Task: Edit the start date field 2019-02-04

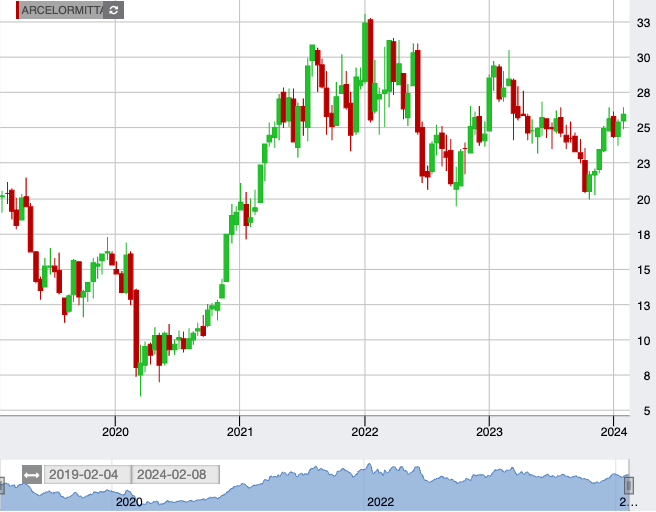Action: [x=87, y=475]
